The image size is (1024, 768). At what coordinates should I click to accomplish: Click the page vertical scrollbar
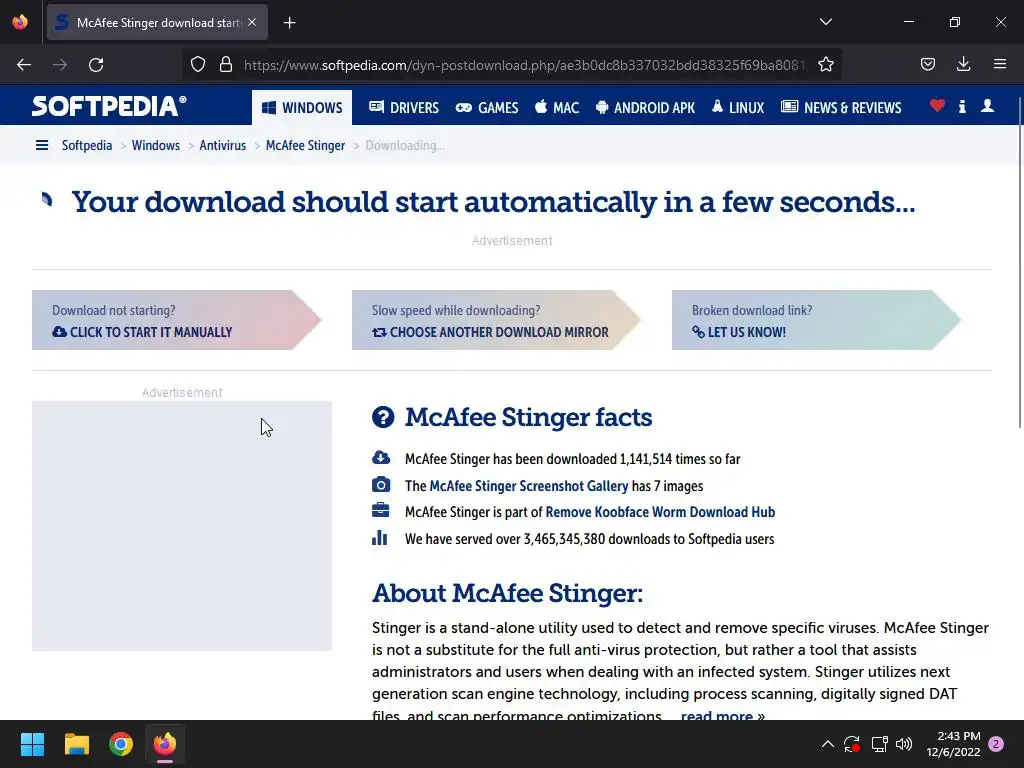pos(1019,261)
